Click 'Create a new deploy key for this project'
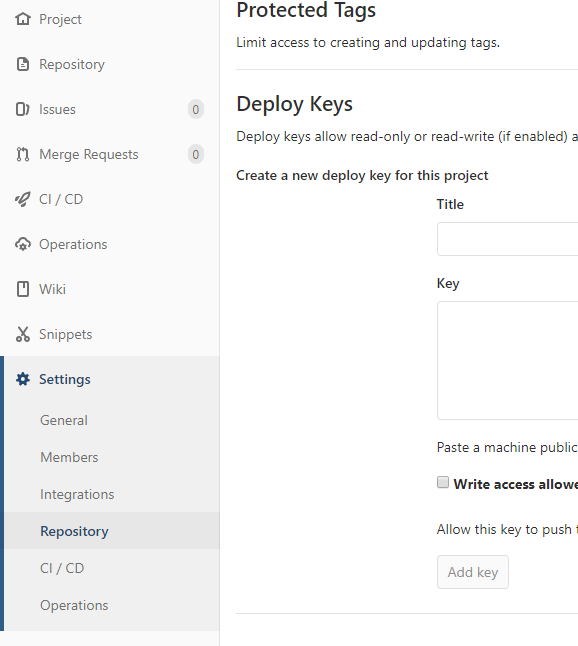Viewport: 578px width, 646px height. pos(362,176)
